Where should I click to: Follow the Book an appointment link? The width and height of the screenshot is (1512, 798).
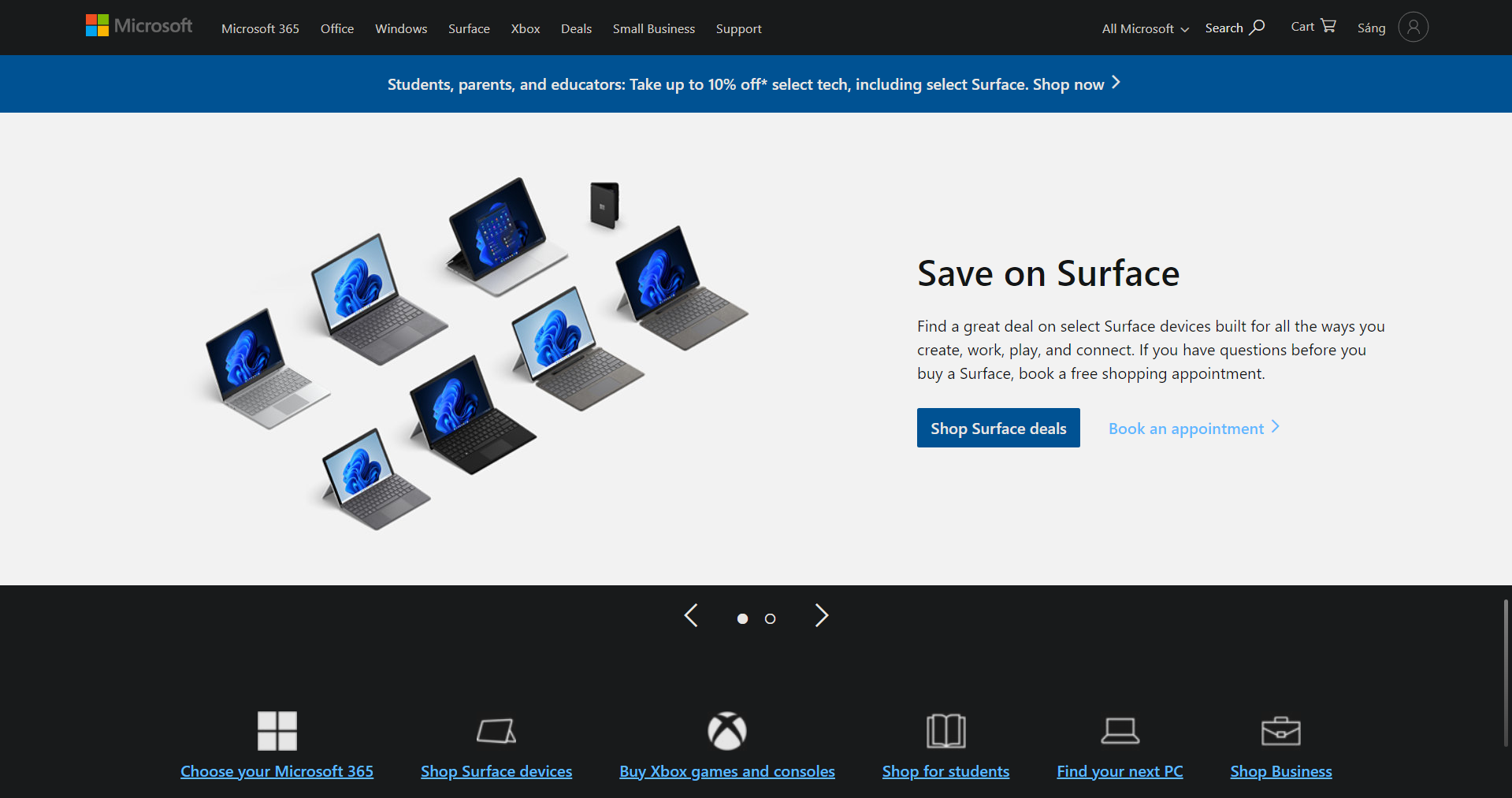pyautogui.click(x=1194, y=428)
